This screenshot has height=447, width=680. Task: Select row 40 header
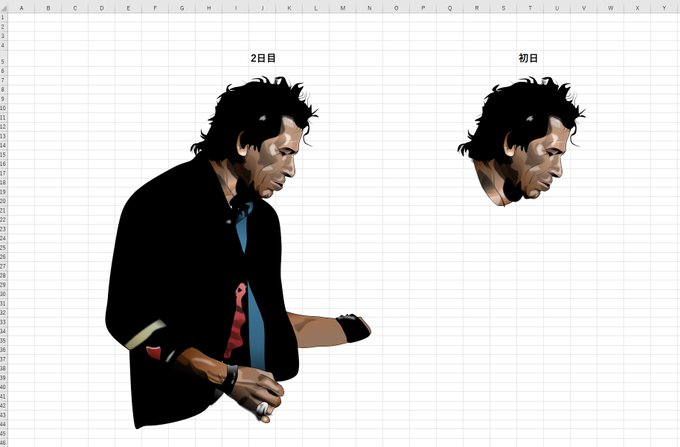3,387
